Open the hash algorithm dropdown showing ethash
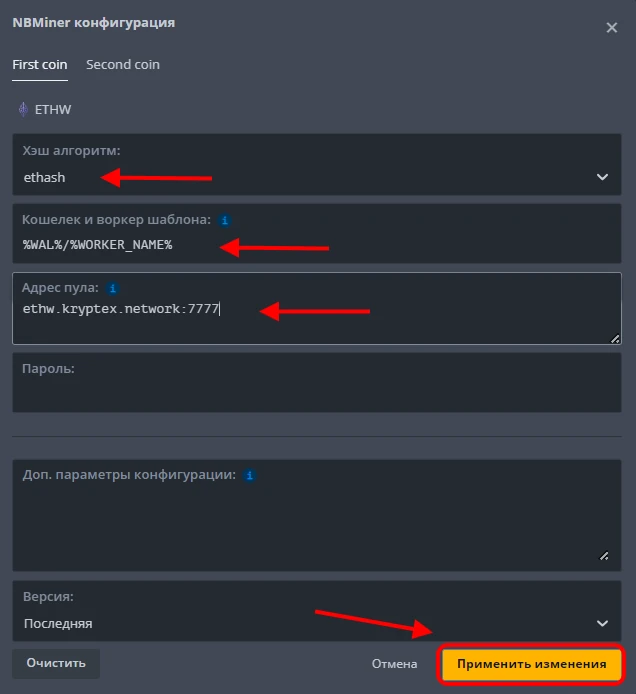 coord(300,177)
